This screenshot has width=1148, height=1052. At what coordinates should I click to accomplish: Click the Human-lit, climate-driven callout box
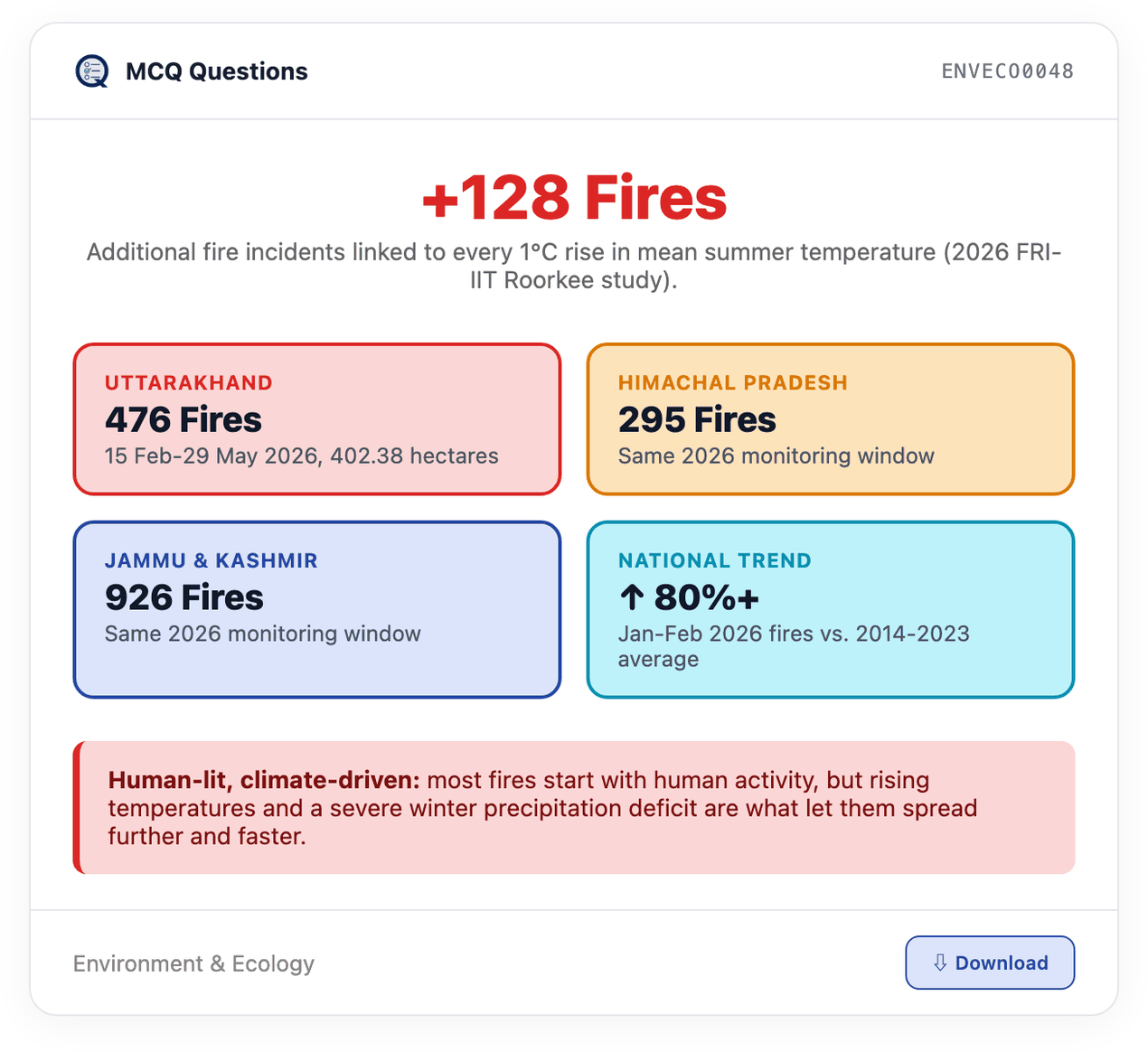[x=574, y=807]
